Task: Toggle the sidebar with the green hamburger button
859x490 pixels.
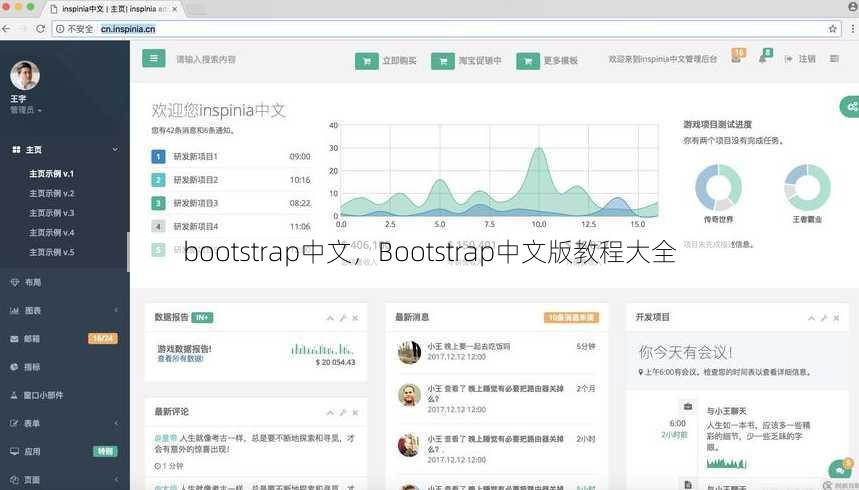Action: [153, 59]
